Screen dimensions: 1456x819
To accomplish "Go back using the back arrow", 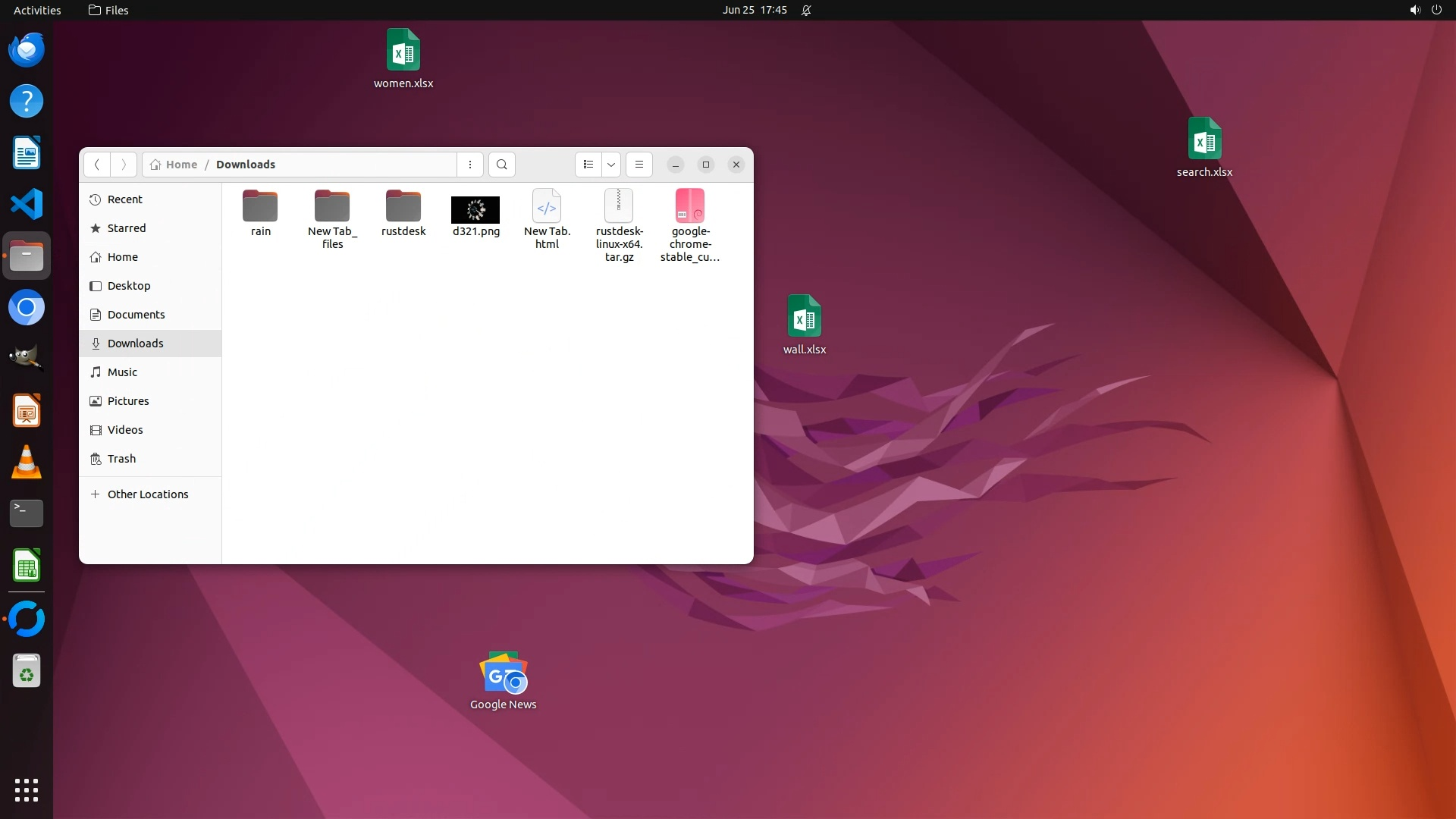I will [96, 165].
